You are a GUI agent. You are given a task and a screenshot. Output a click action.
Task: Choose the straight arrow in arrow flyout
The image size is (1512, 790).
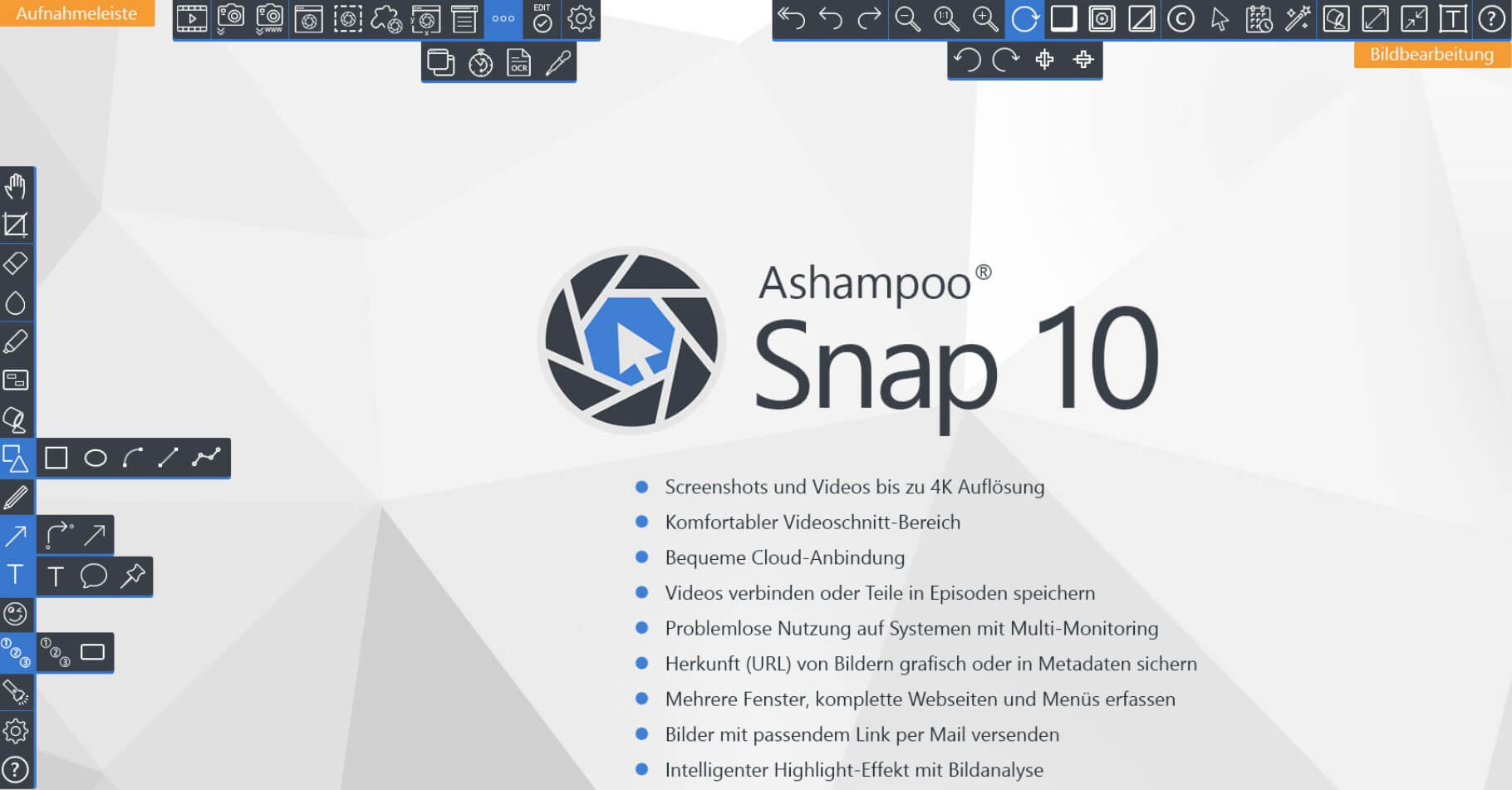coord(94,535)
